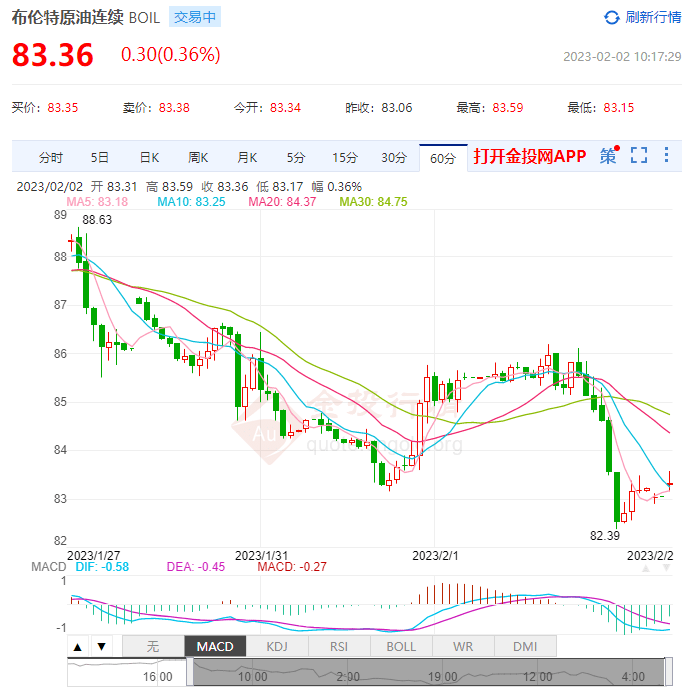The height and width of the screenshot is (693, 685).
Task: Select 无 to disable the indicator
Action: tap(153, 646)
